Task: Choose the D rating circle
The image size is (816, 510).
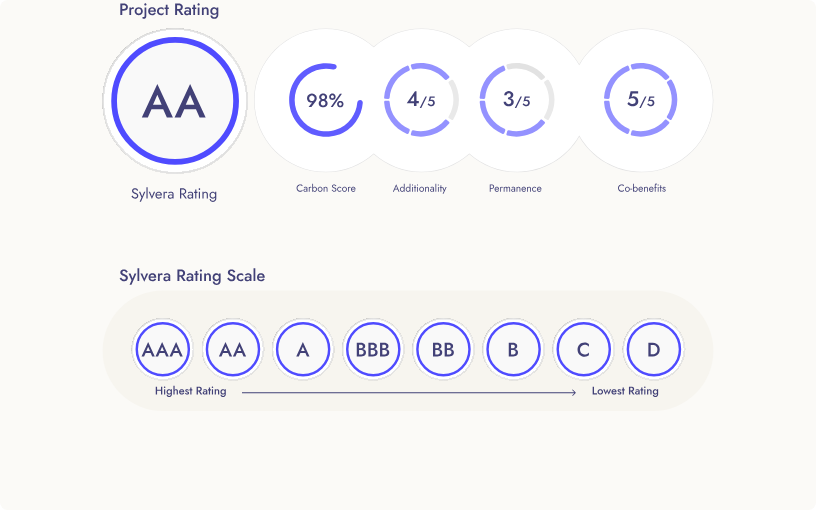Action: 653,350
